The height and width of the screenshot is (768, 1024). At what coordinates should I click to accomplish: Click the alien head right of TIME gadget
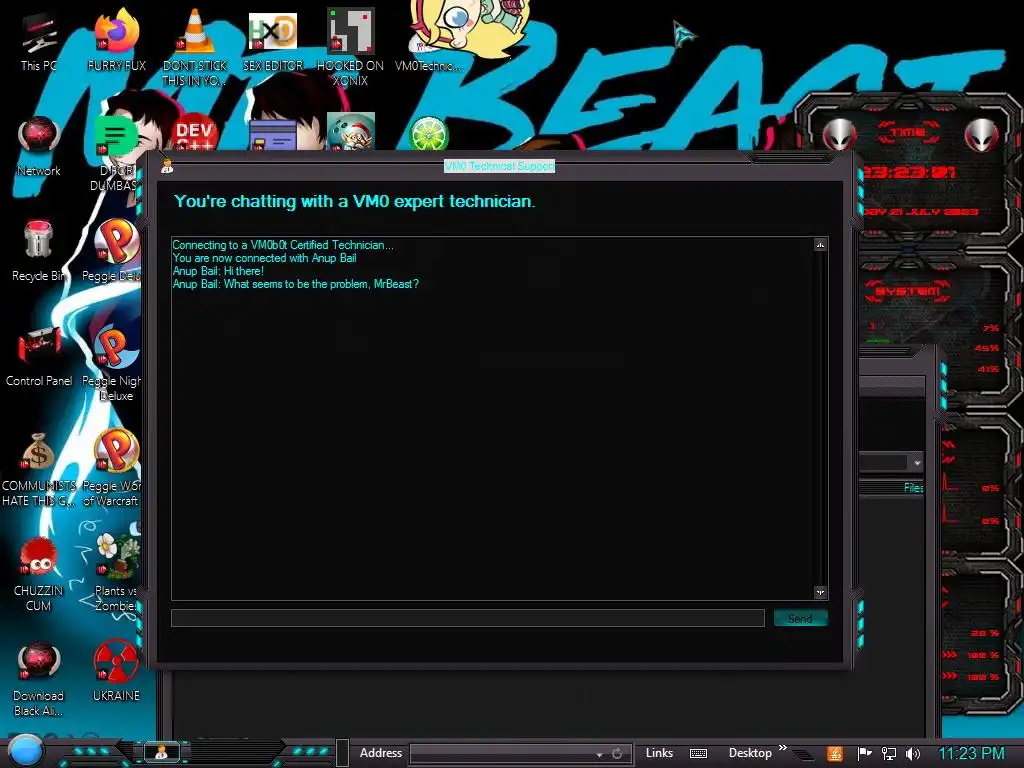click(x=982, y=135)
